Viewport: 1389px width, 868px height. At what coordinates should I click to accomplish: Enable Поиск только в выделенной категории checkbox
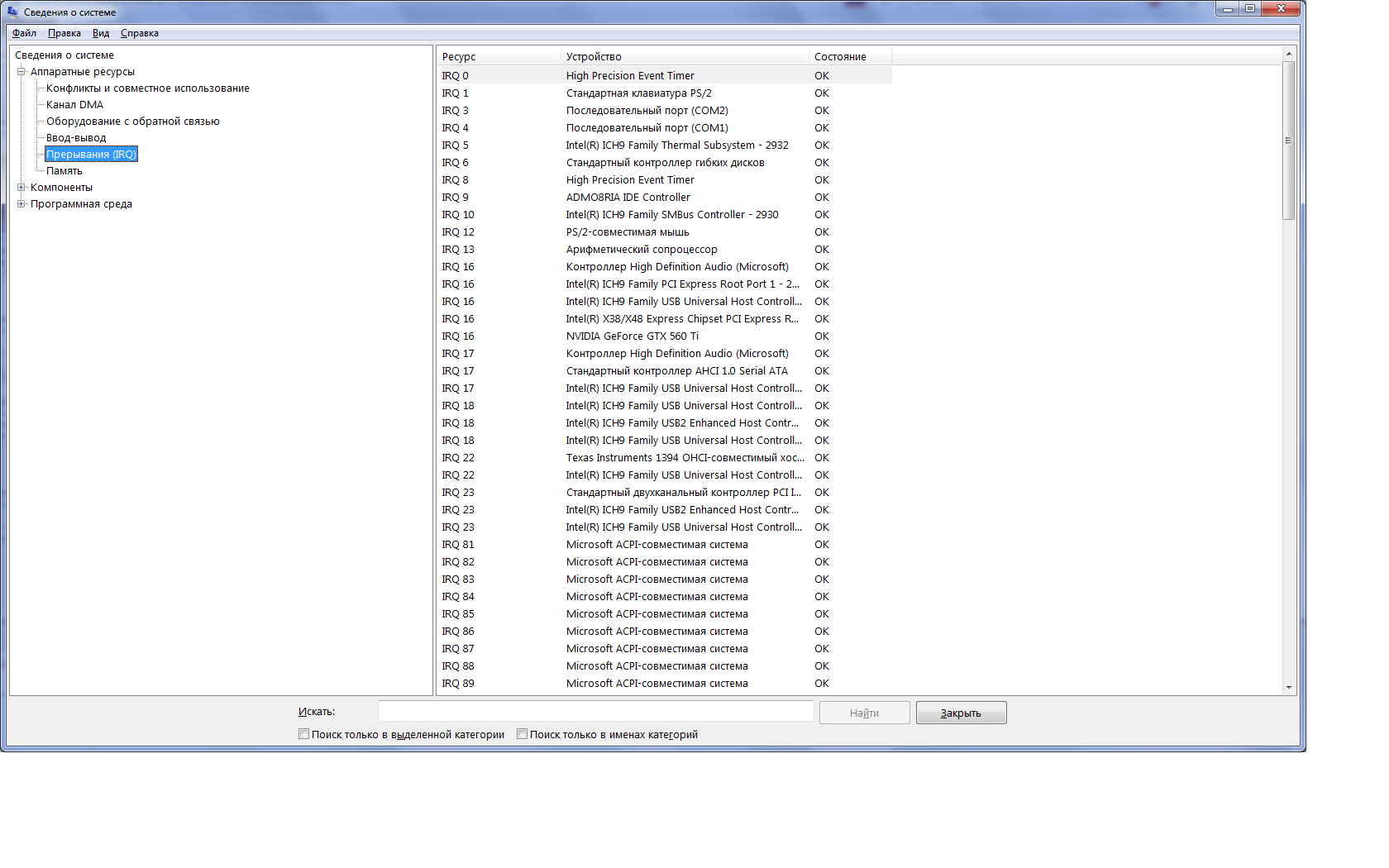click(303, 734)
